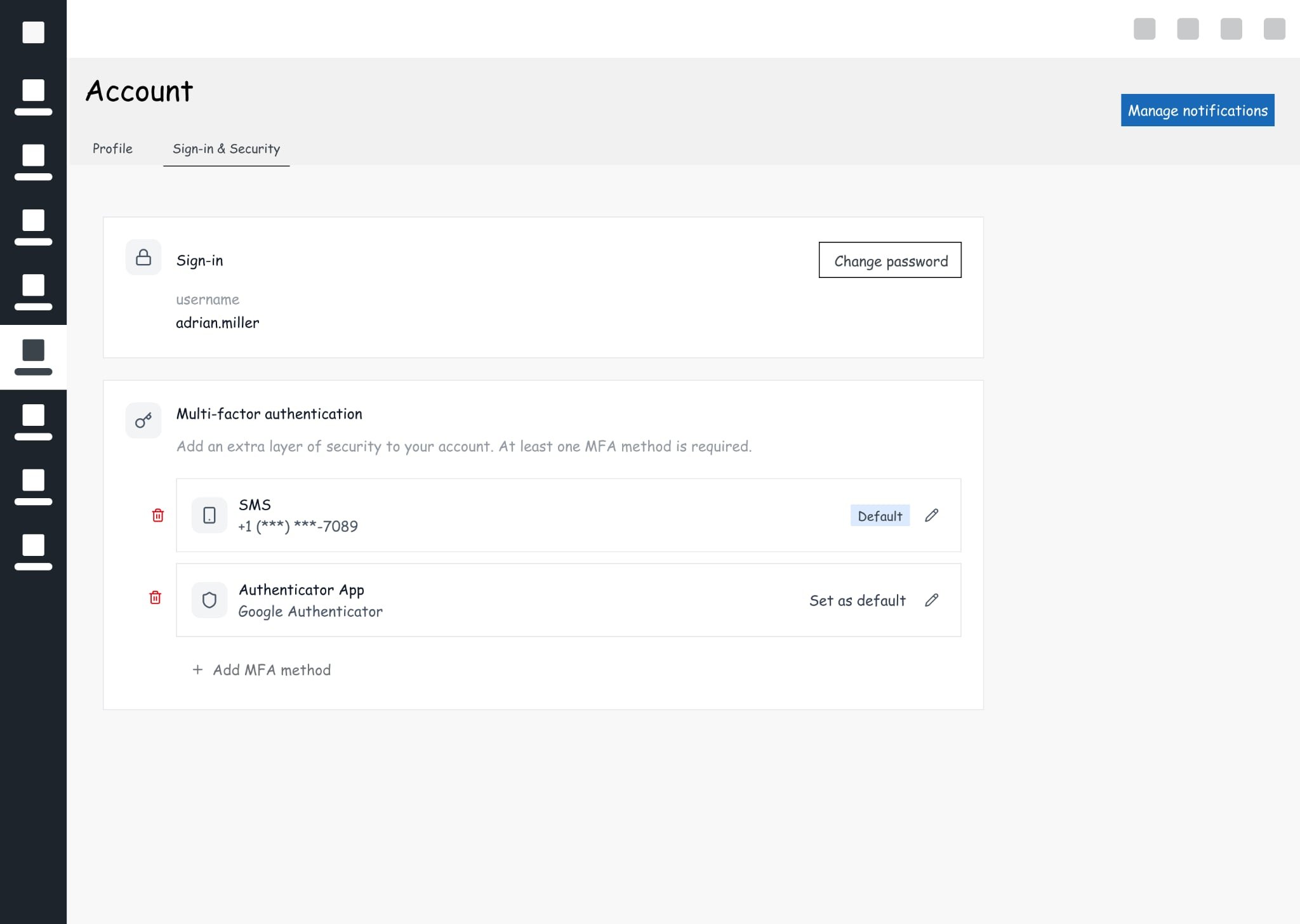This screenshot has height=924, width=1300.
Task: Set Authenticator App as default
Action: pyautogui.click(x=857, y=600)
